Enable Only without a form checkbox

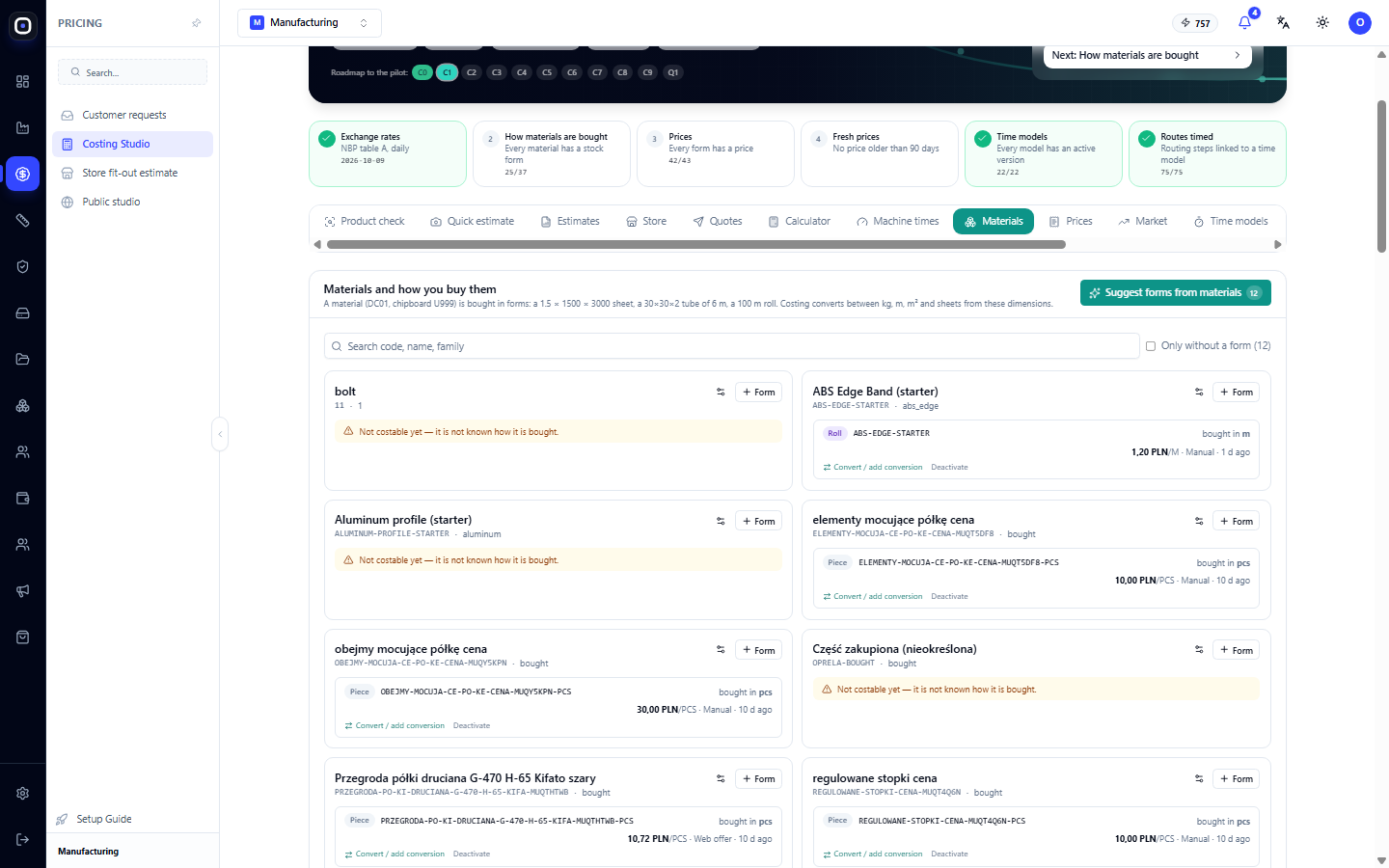click(1151, 346)
